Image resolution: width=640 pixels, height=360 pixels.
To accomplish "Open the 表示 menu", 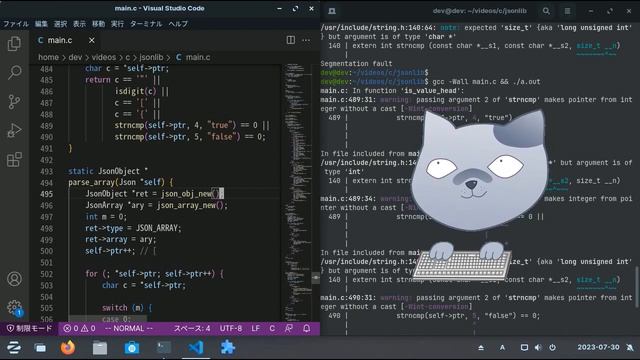I will [x=79, y=24].
